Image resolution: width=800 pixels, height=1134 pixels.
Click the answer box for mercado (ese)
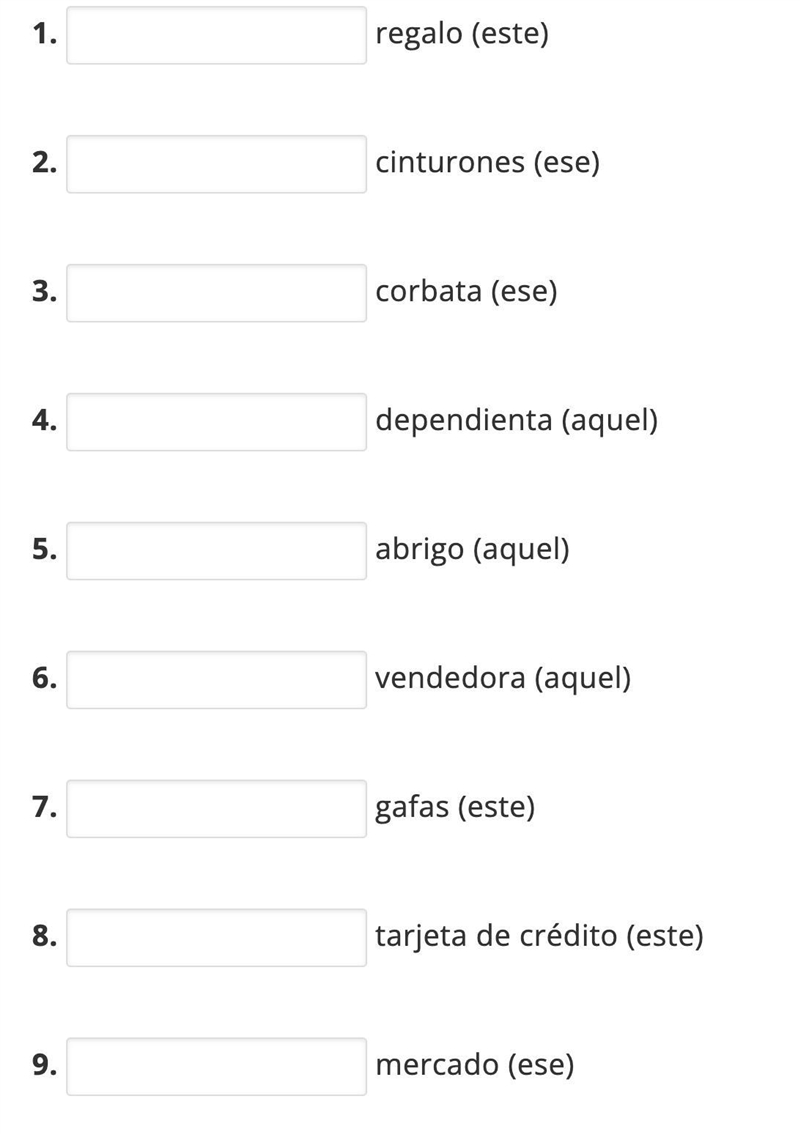[216, 1067]
